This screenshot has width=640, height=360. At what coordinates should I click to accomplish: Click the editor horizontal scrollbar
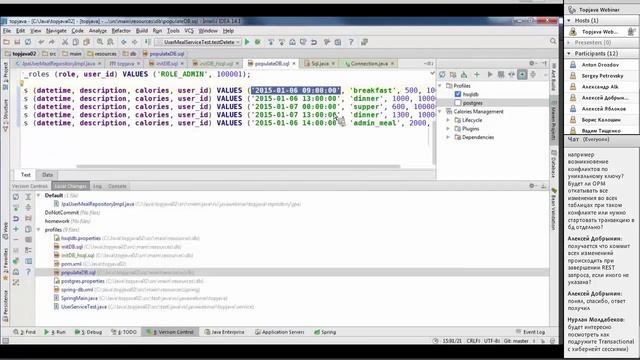pyautogui.click(x=238, y=166)
